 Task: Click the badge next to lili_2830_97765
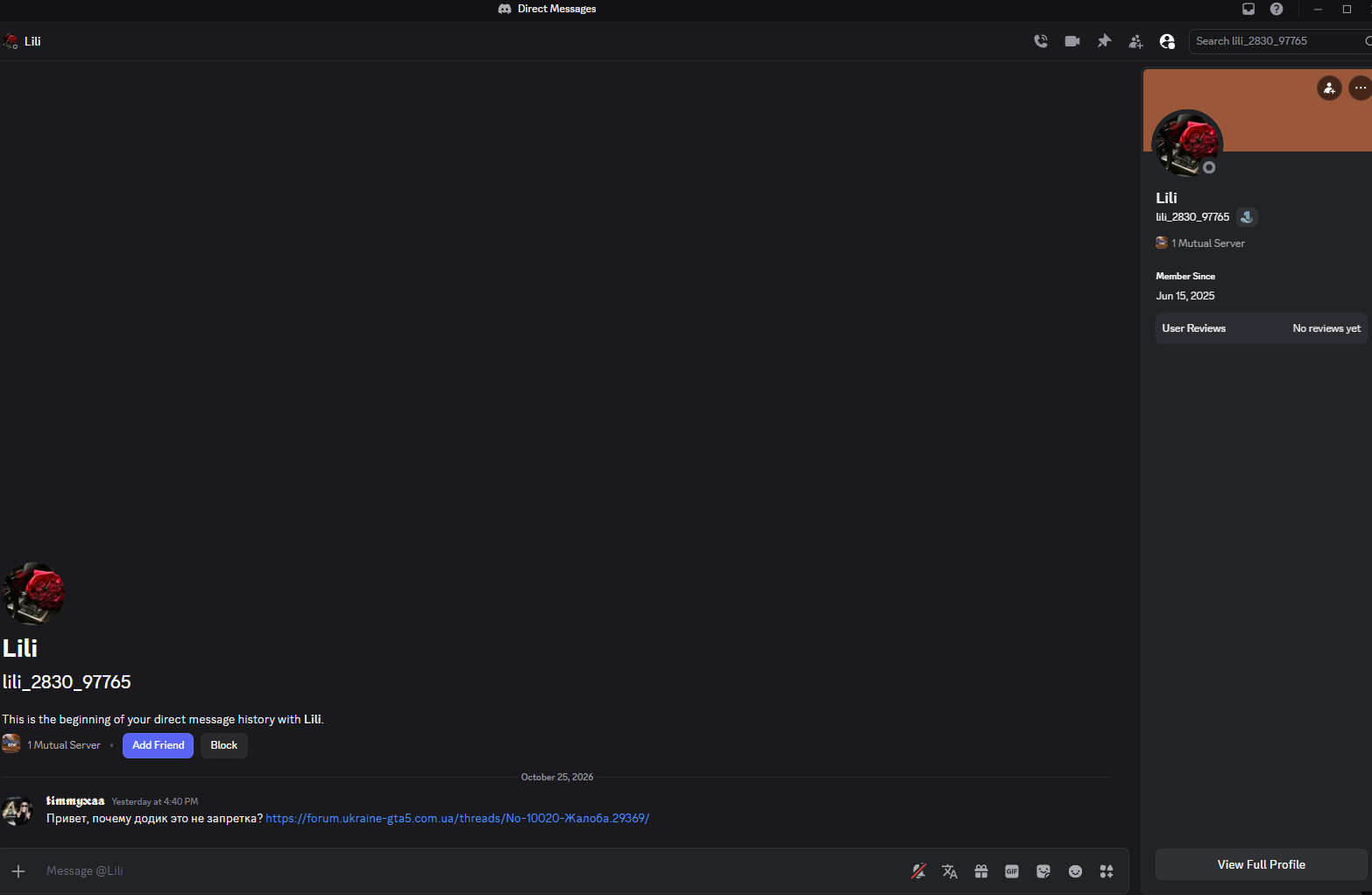[1247, 217]
